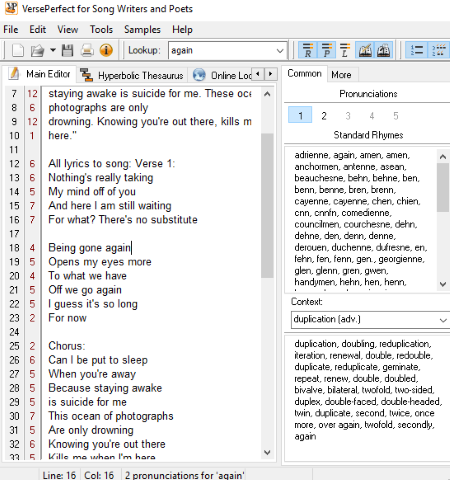Click the word 'reduplication' in the context synonyms
The height and width of the screenshot is (480, 450).
(405, 344)
